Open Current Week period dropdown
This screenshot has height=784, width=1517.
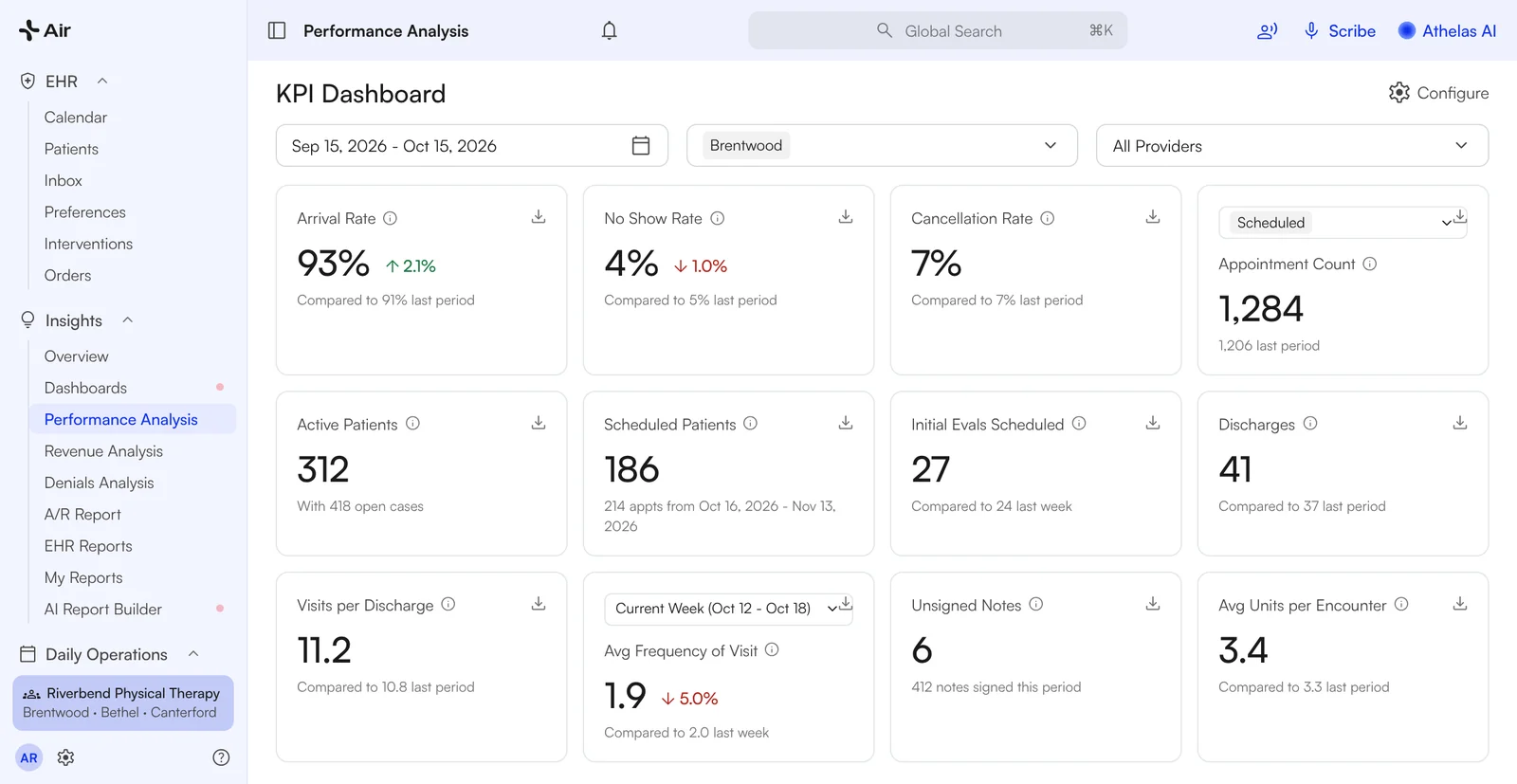(x=727, y=609)
